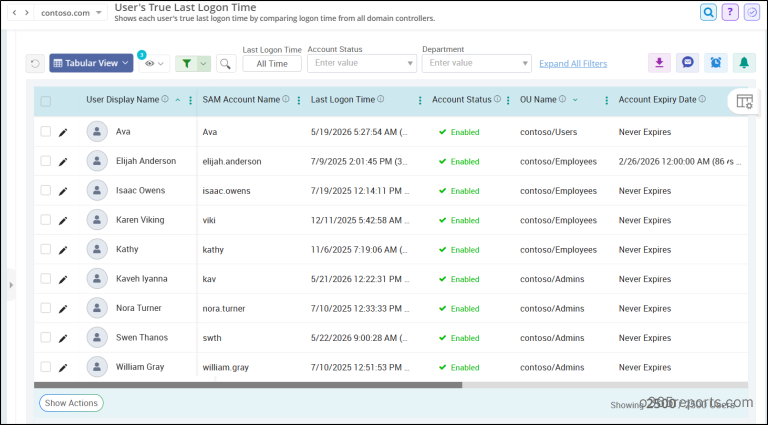
Task: Edit Karen Viking using the pencil icon
Action: point(63,220)
